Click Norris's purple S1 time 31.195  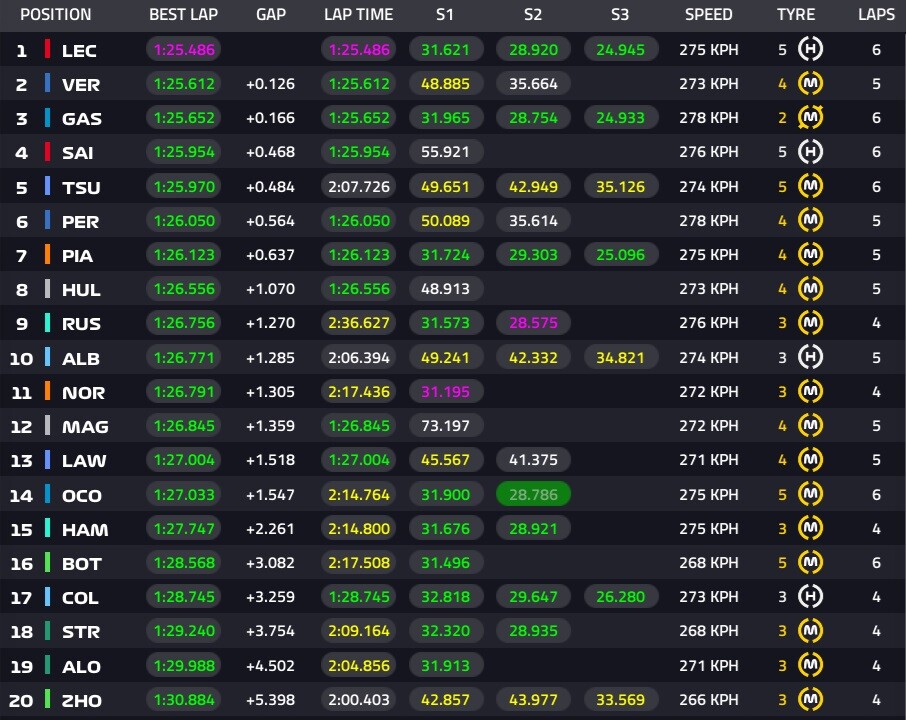pyautogui.click(x=445, y=391)
